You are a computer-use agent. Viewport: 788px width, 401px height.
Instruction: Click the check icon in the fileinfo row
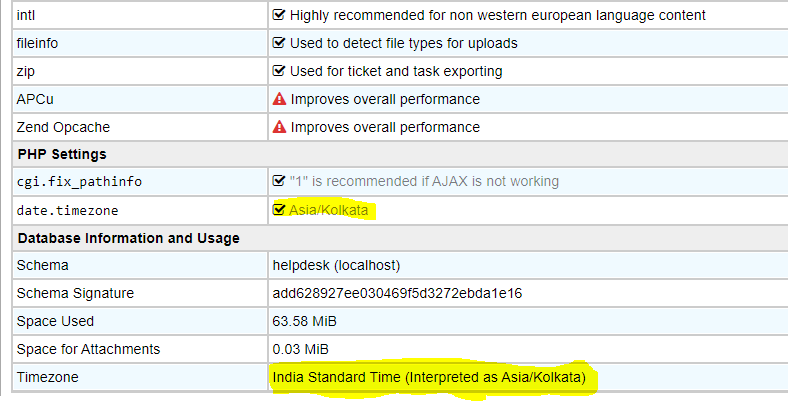pos(279,43)
